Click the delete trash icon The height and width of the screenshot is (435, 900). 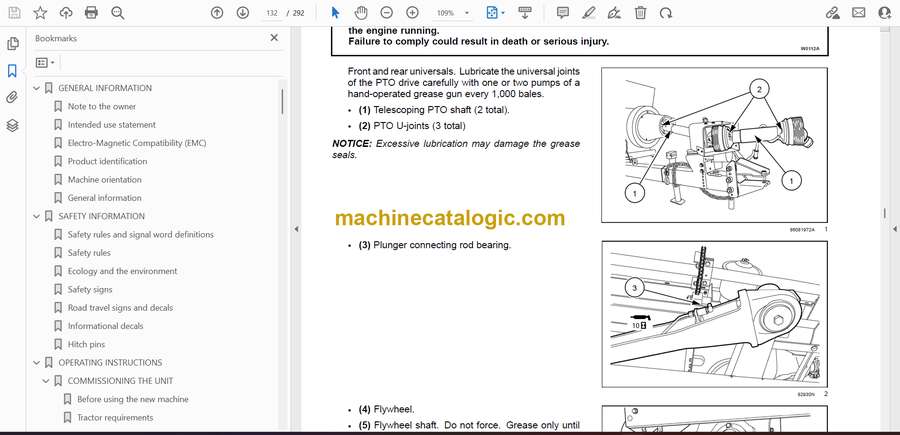pyautogui.click(x=640, y=13)
